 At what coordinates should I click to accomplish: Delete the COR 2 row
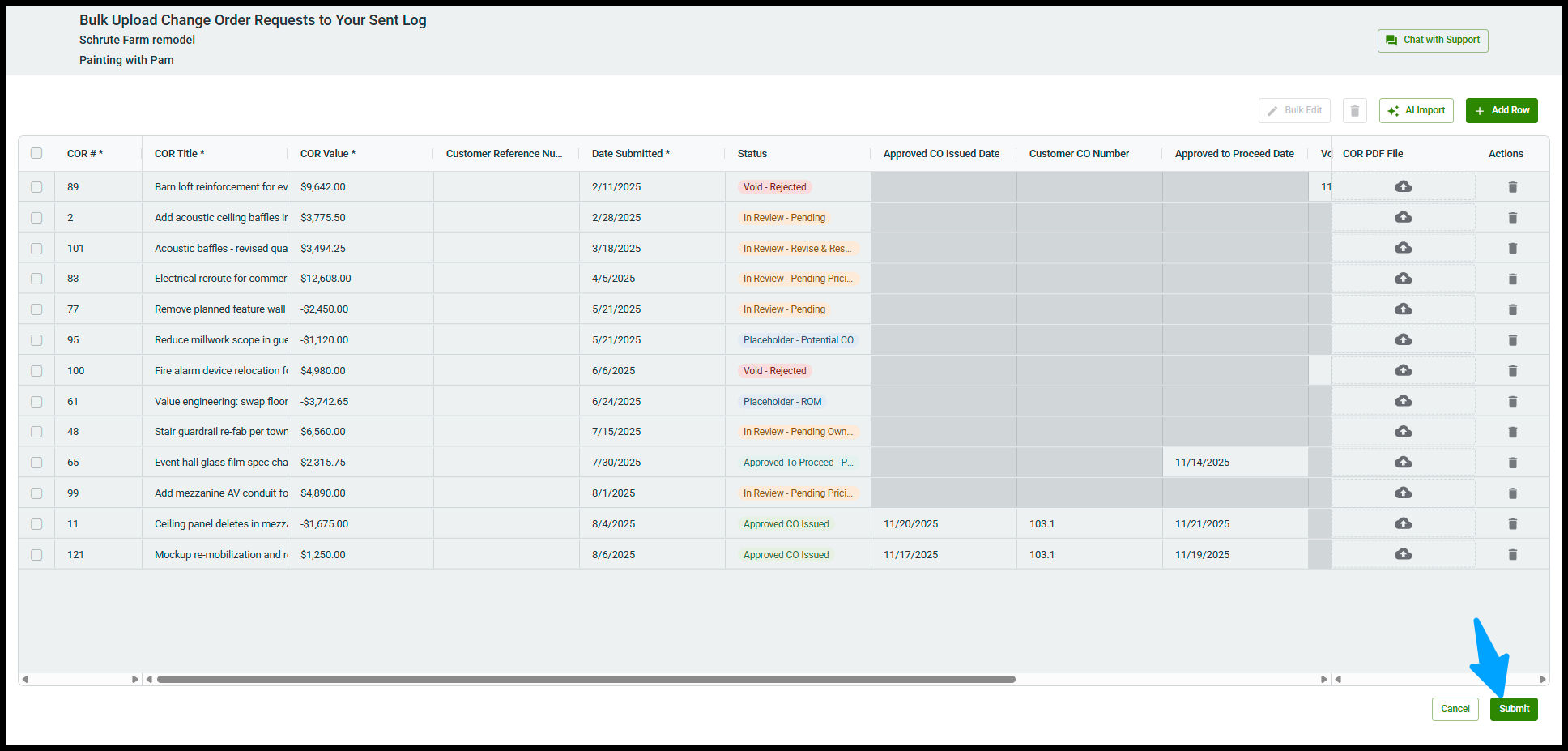1512,218
